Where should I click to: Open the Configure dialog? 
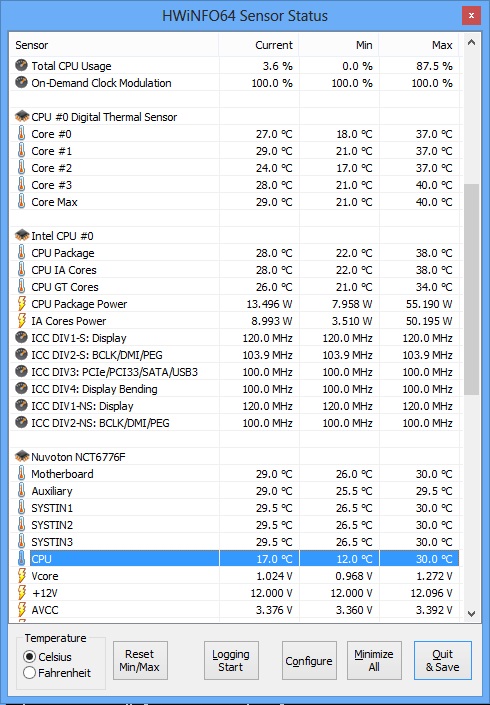point(309,660)
